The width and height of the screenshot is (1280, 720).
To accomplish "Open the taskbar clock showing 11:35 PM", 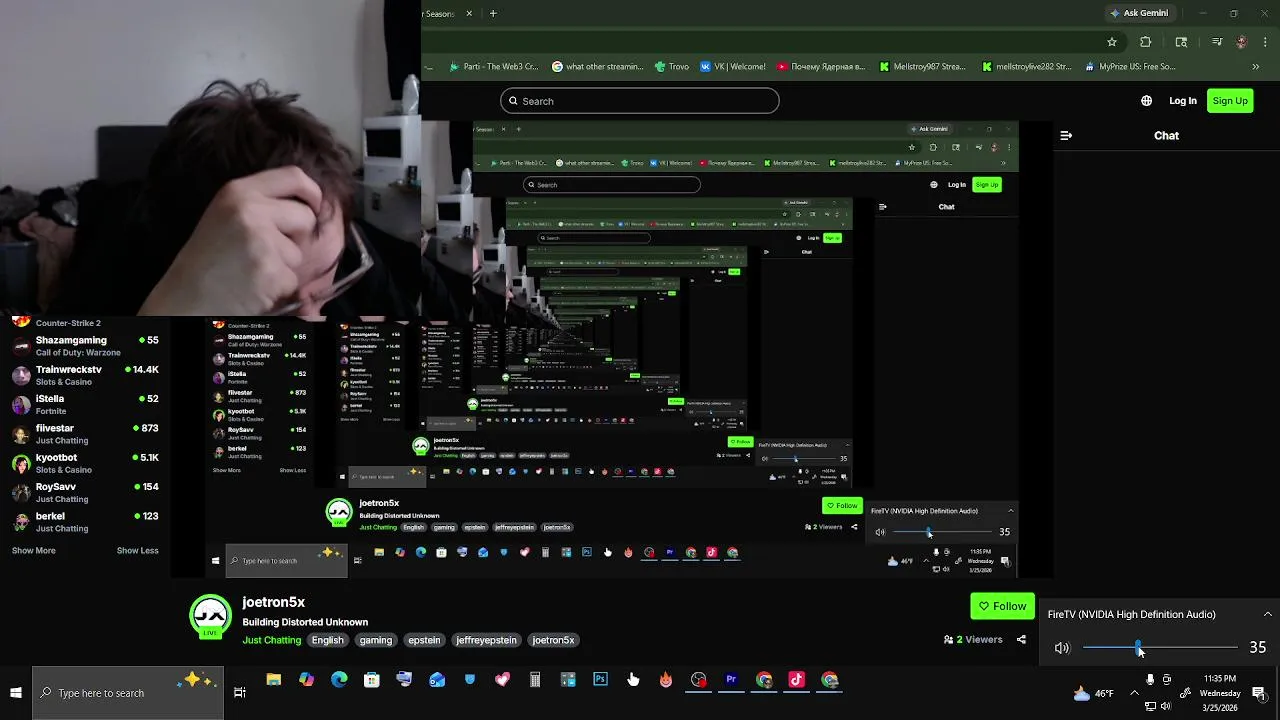I will [x=1220, y=693].
